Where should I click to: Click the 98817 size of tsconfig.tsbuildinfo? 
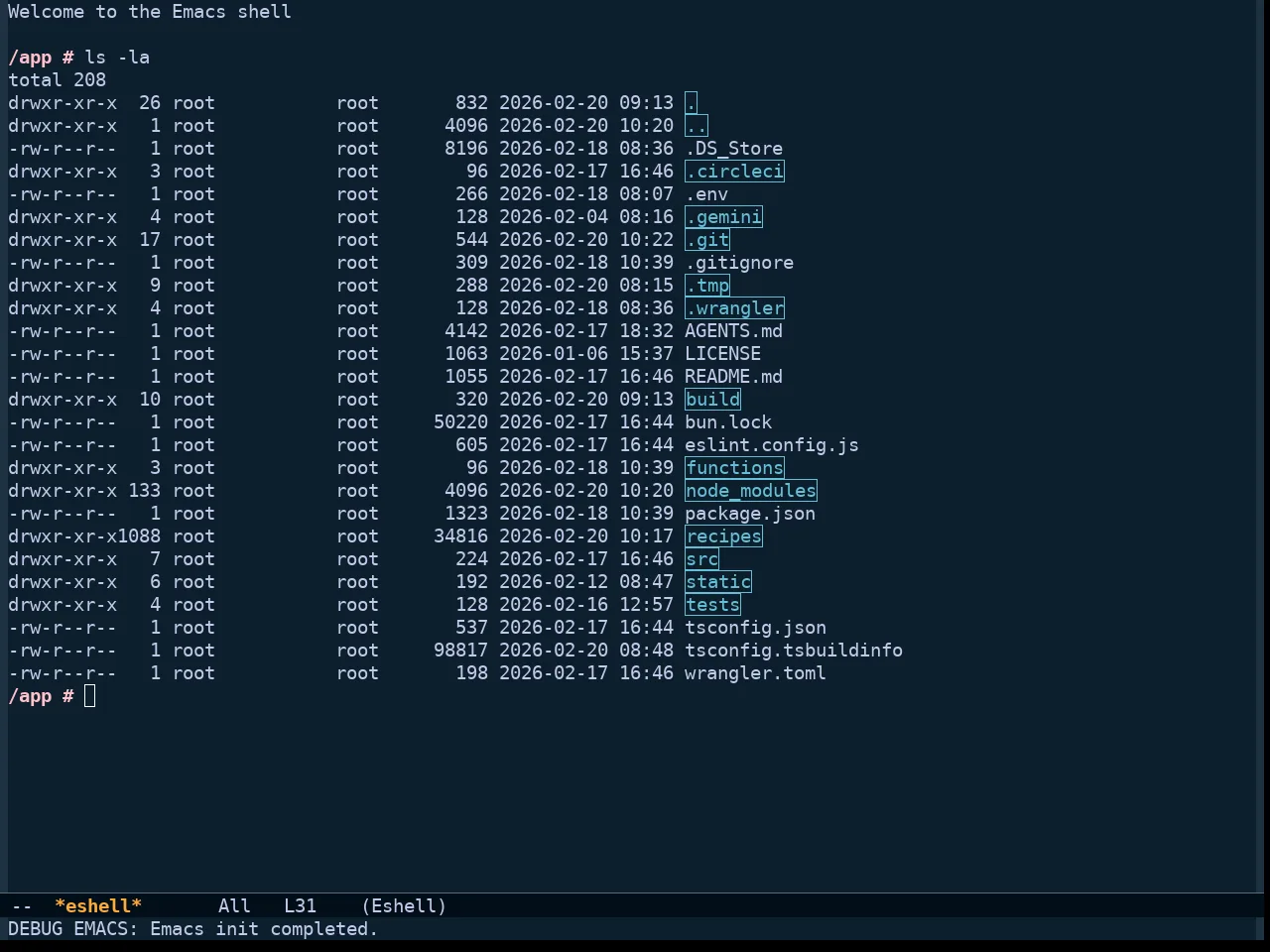pos(460,651)
